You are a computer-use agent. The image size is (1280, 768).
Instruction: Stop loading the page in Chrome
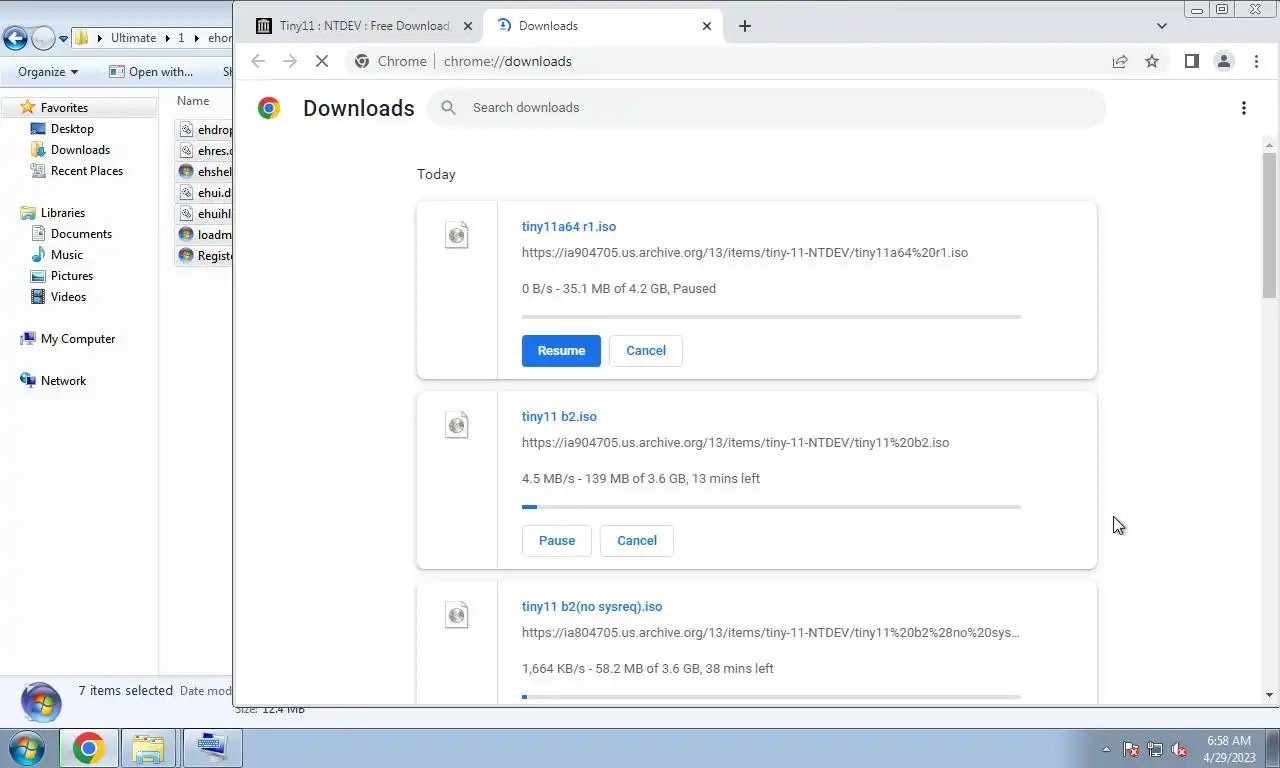tap(322, 61)
